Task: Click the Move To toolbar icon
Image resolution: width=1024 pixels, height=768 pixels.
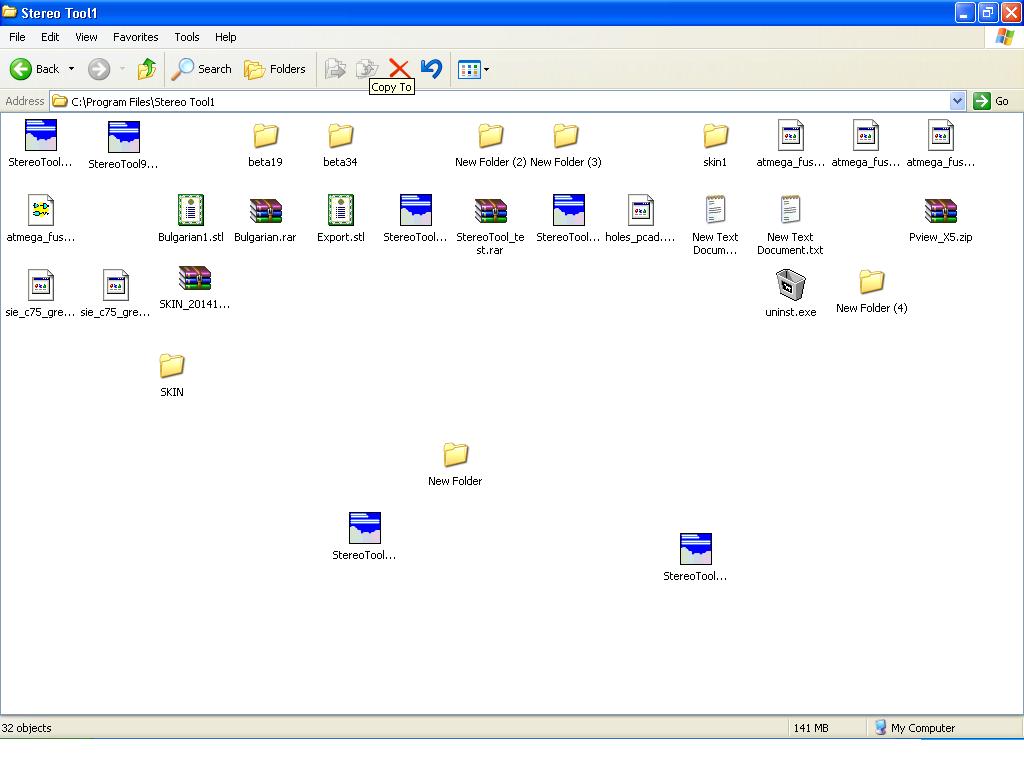Action: (x=336, y=69)
